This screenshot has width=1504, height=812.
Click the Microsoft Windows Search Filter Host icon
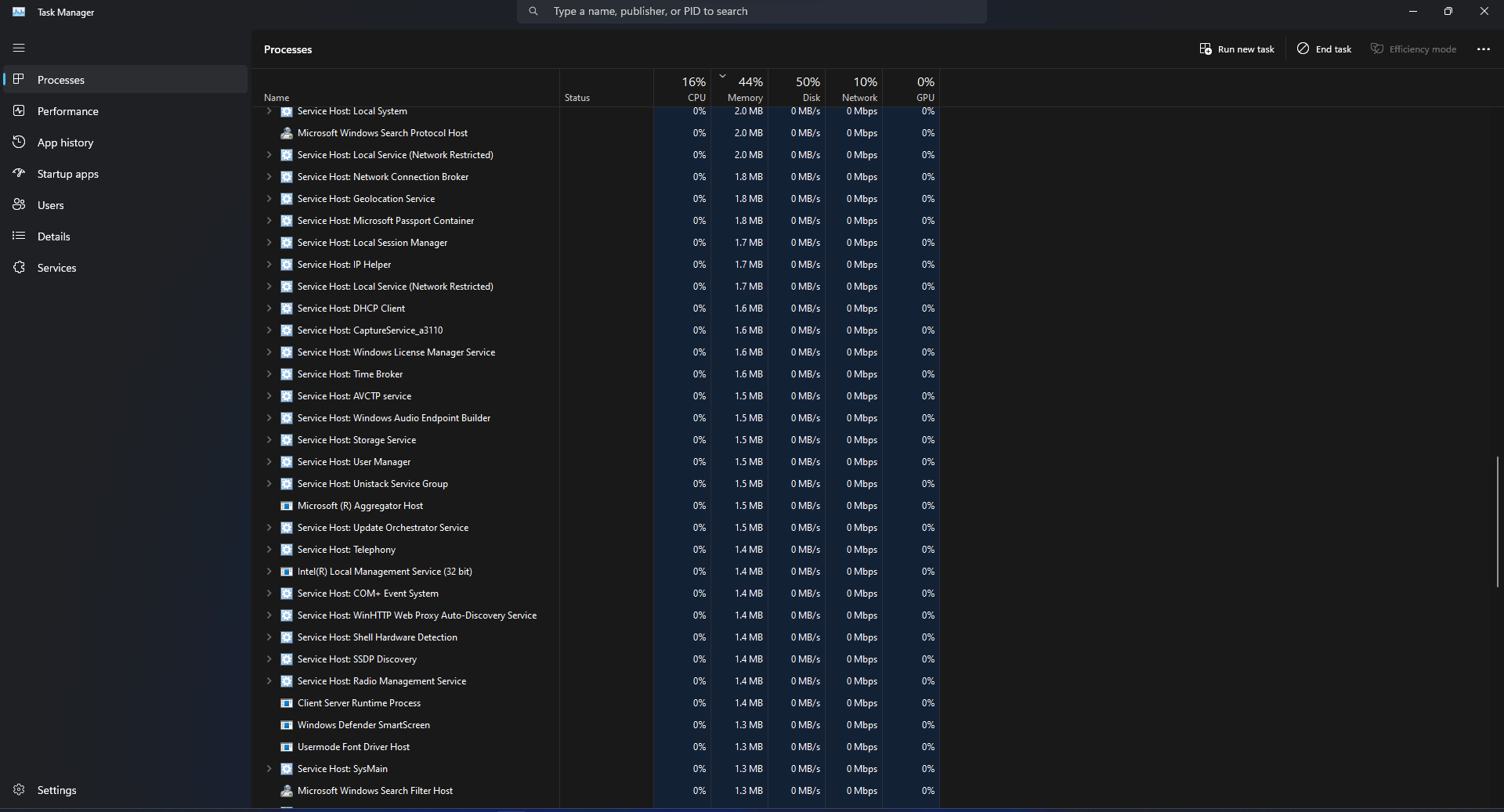coord(287,791)
